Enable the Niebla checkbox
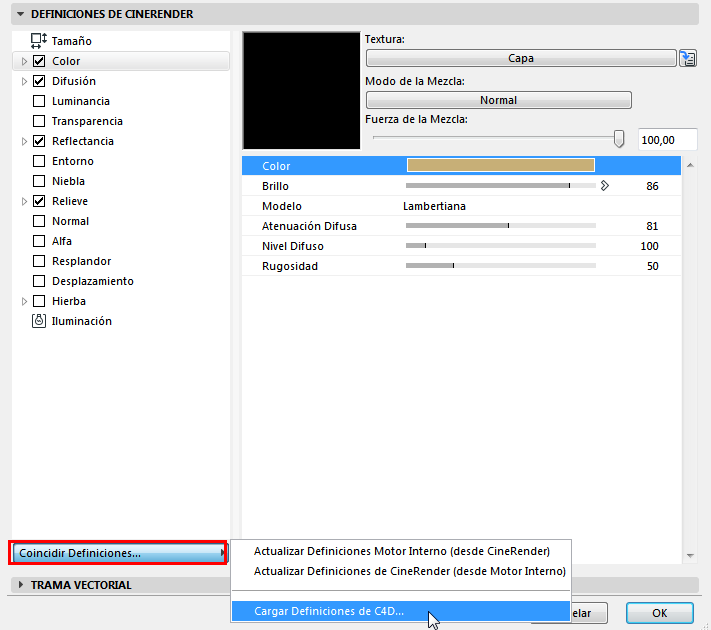711x630 pixels. tap(39, 181)
